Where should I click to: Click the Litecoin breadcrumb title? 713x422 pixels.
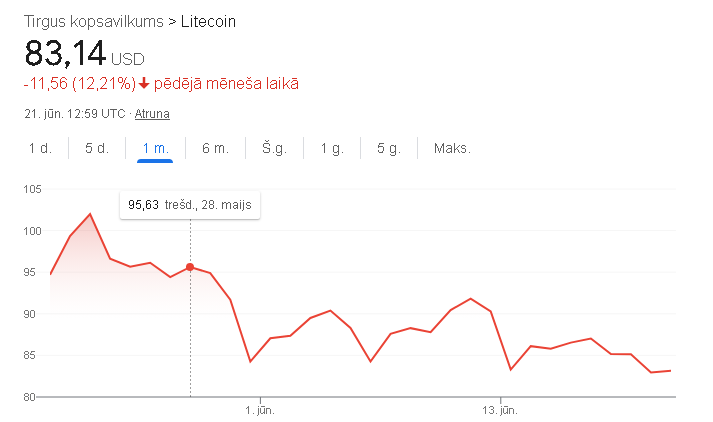coord(208,22)
